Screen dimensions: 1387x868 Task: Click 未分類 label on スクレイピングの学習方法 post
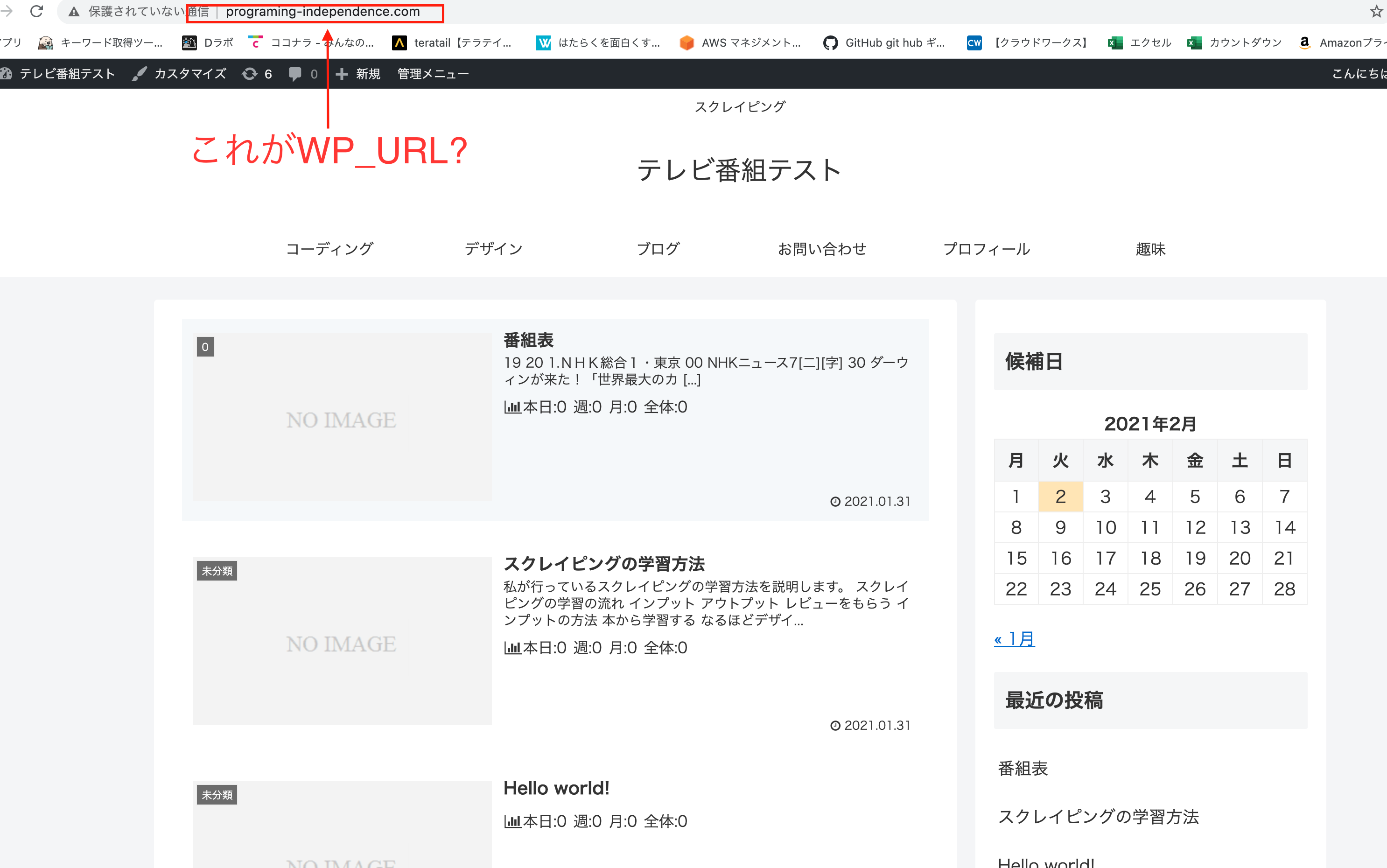[x=217, y=571]
